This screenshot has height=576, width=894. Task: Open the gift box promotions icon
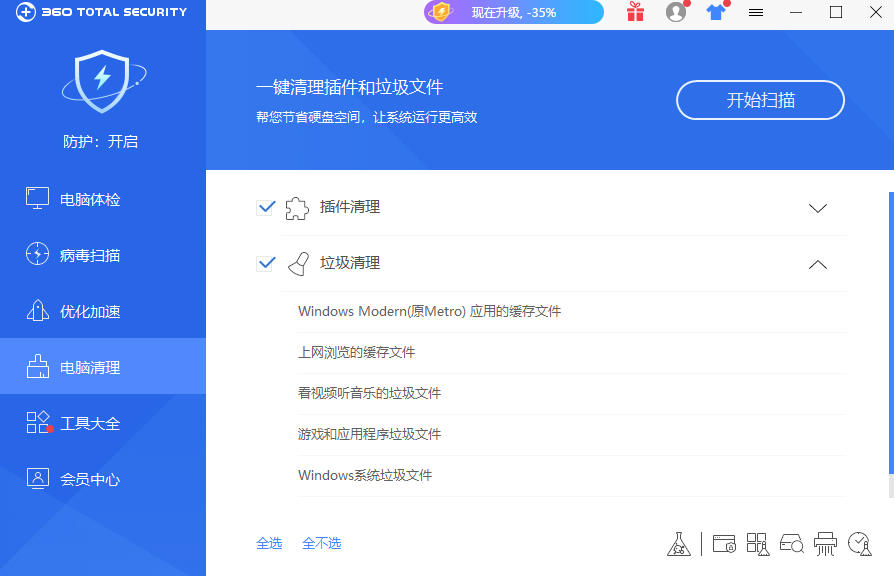pyautogui.click(x=635, y=12)
